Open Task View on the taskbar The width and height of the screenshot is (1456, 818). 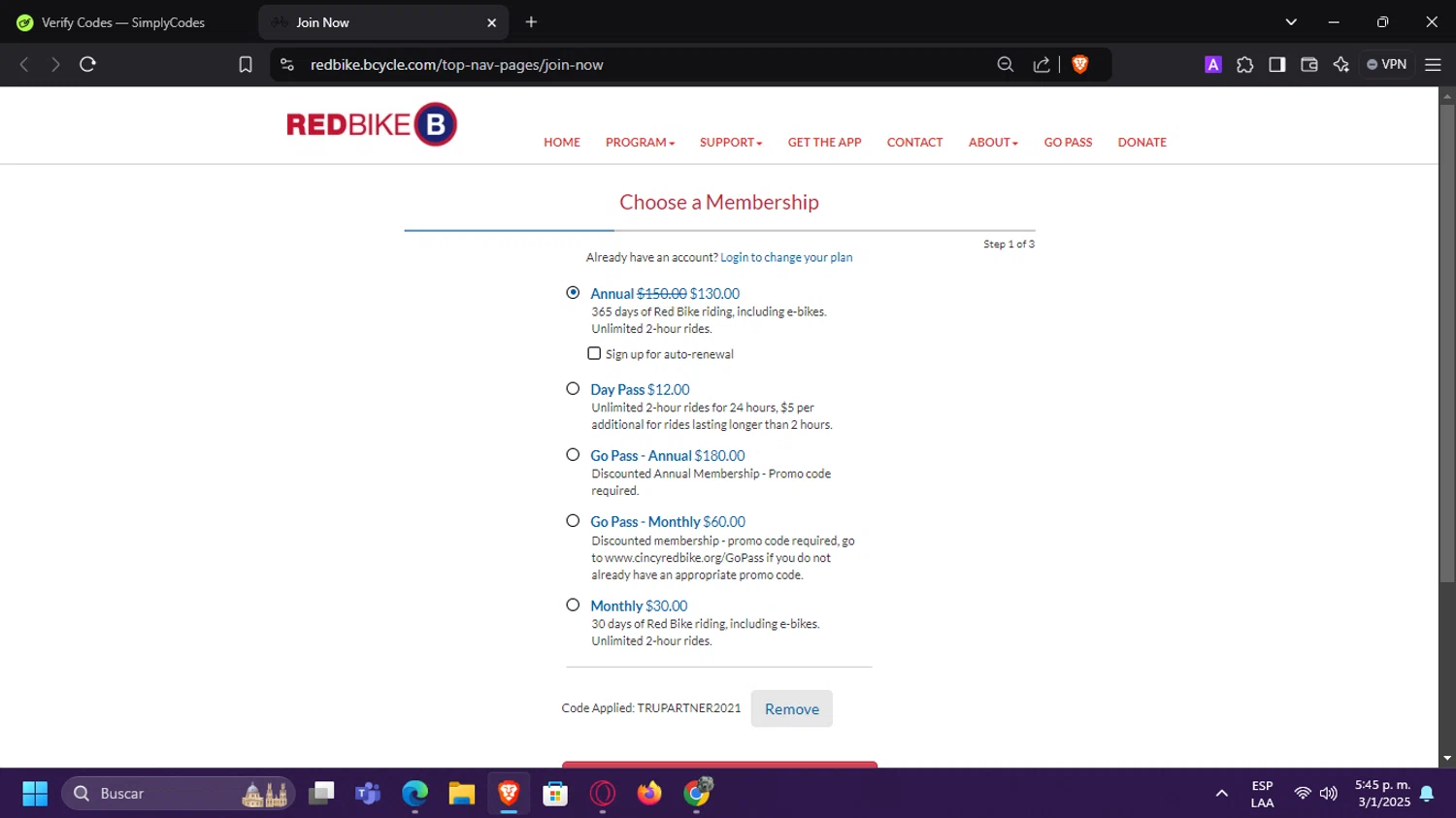point(321,794)
